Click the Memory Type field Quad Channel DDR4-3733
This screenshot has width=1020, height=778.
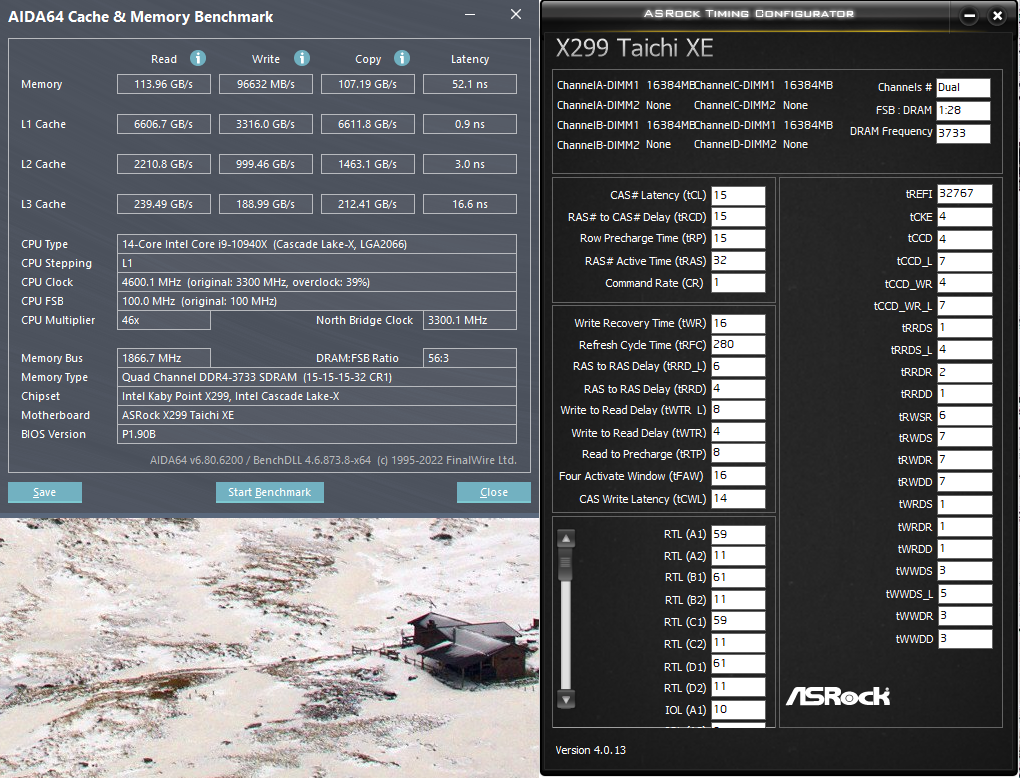(x=317, y=377)
